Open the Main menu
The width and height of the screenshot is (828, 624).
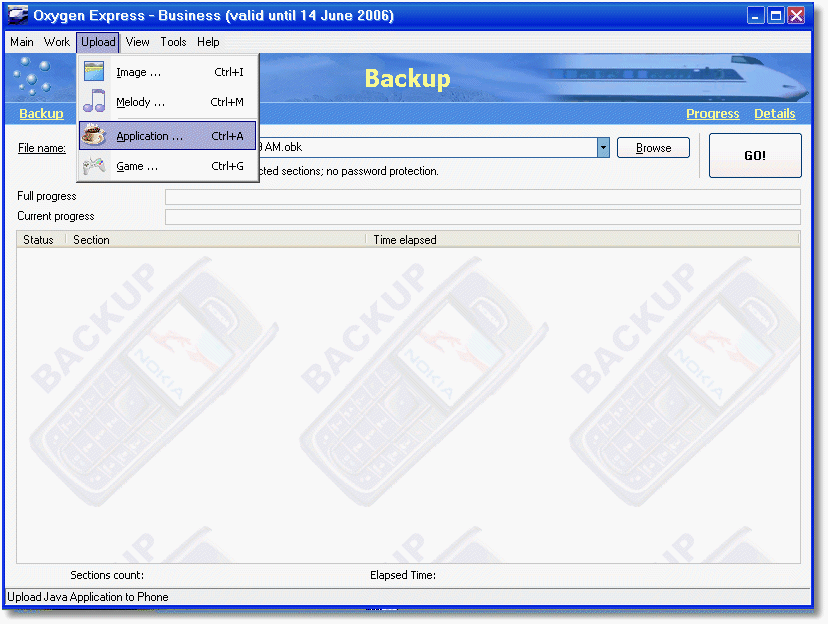click(22, 42)
